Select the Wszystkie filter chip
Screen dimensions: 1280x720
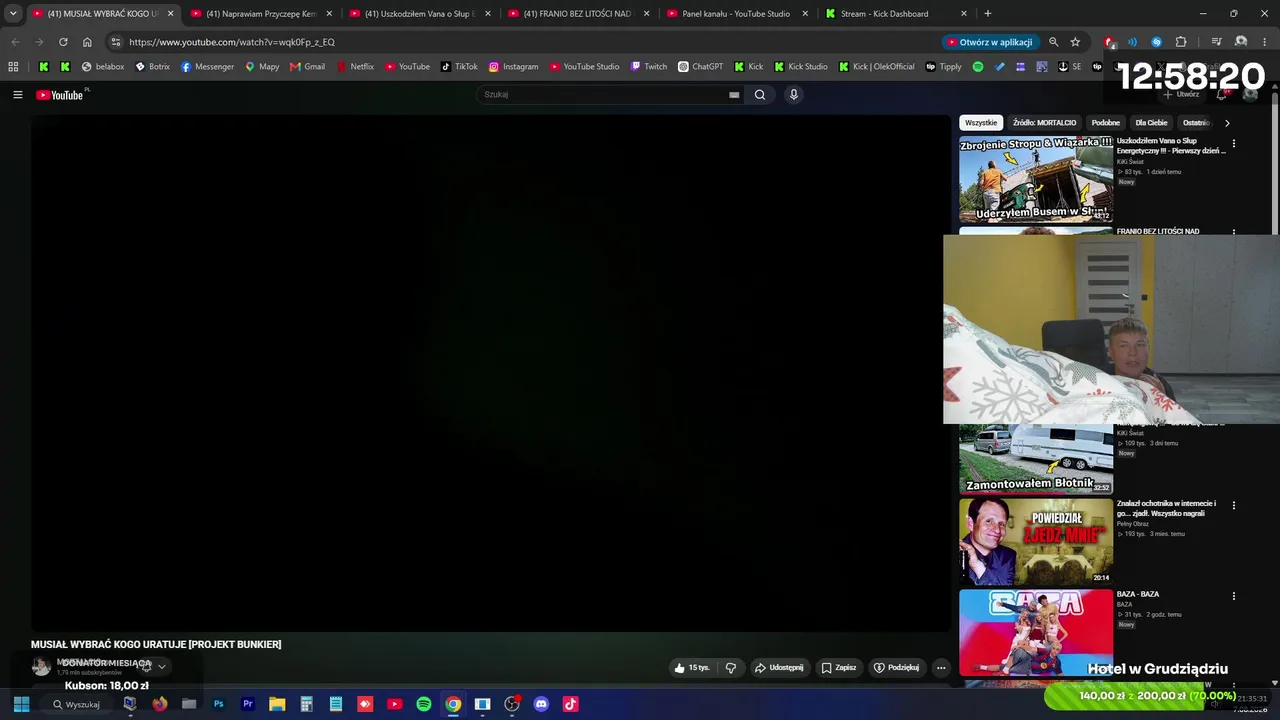point(981,123)
